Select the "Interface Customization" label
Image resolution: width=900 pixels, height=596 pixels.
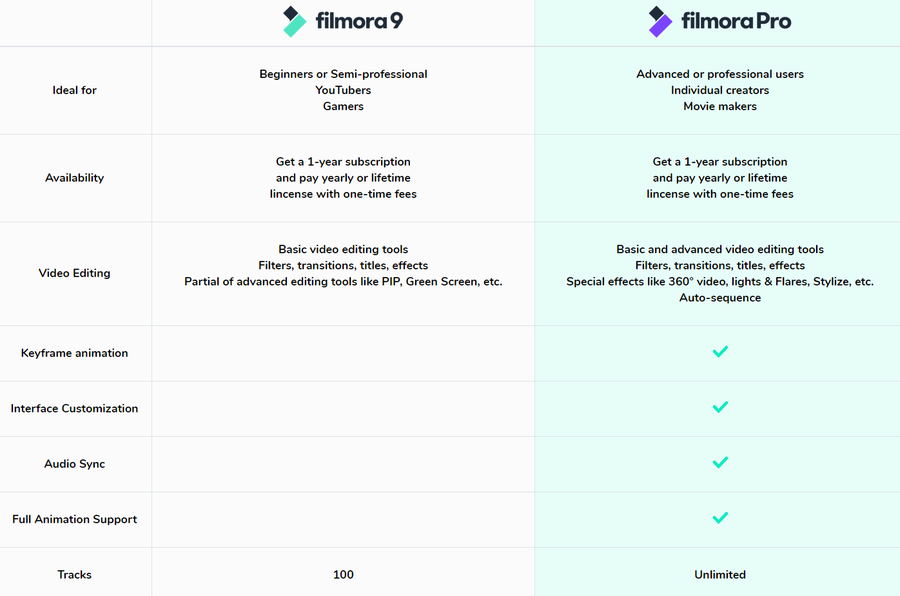[75, 408]
